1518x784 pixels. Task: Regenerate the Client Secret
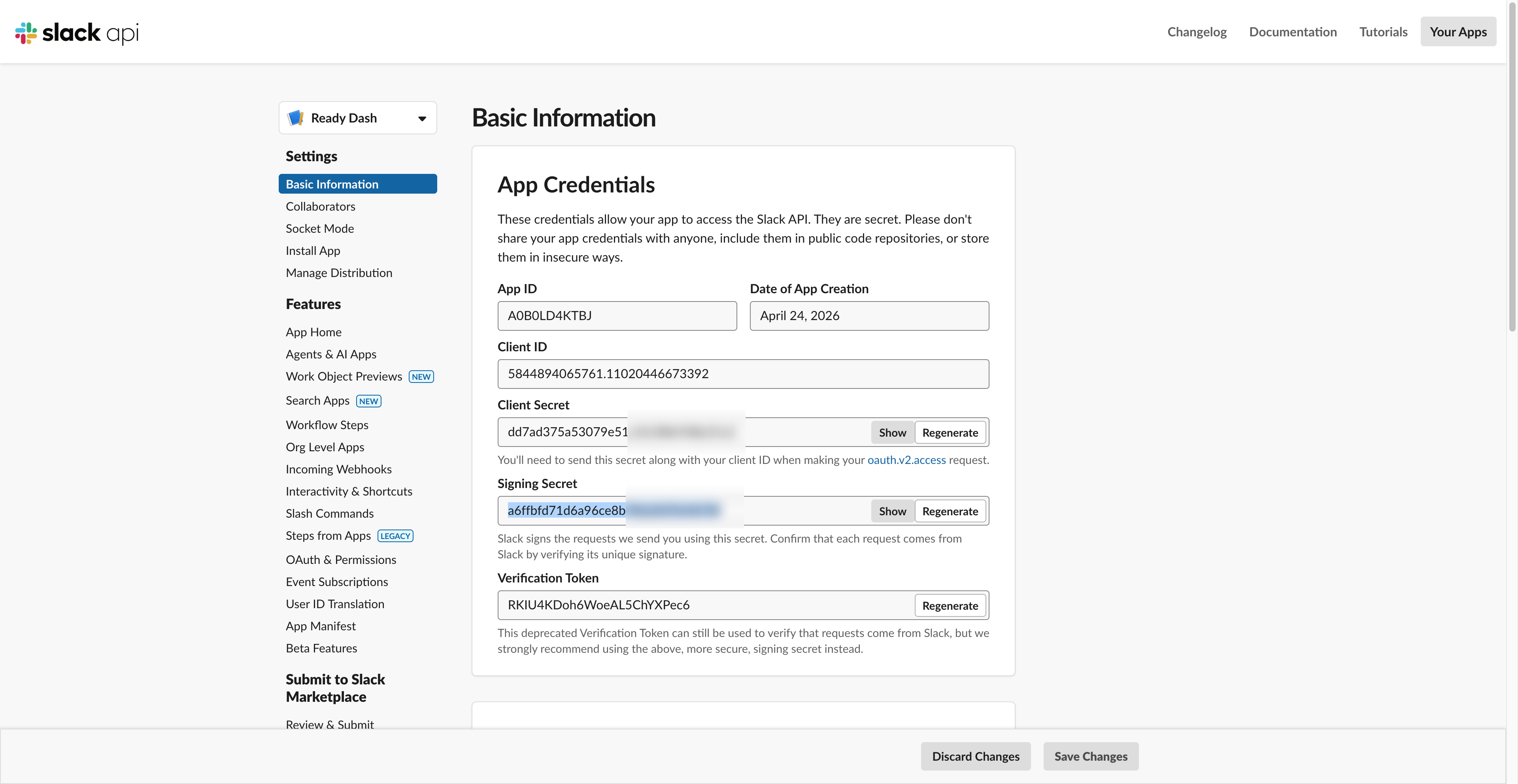(x=950, y=432)
